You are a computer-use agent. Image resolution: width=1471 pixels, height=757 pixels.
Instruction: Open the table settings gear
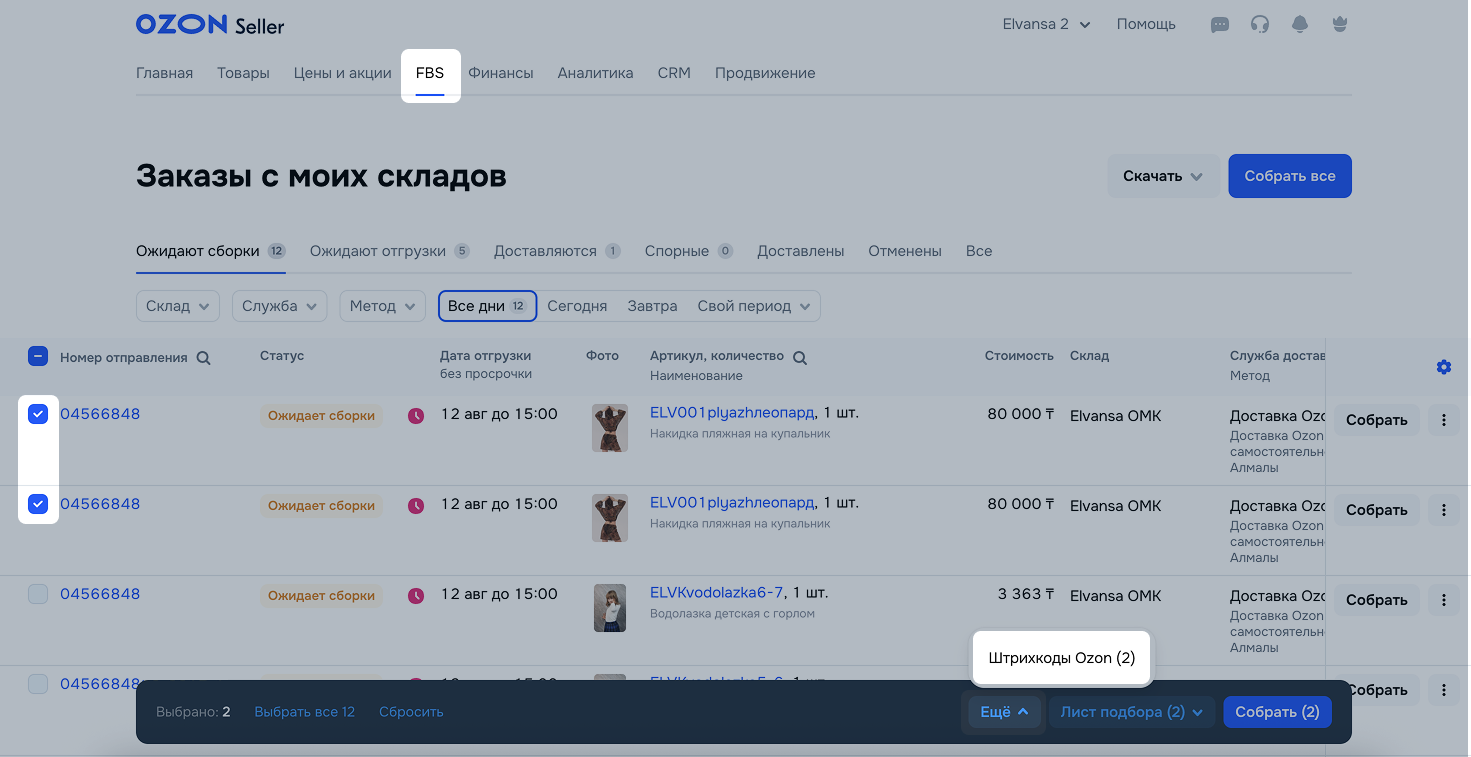(1444, 367)
